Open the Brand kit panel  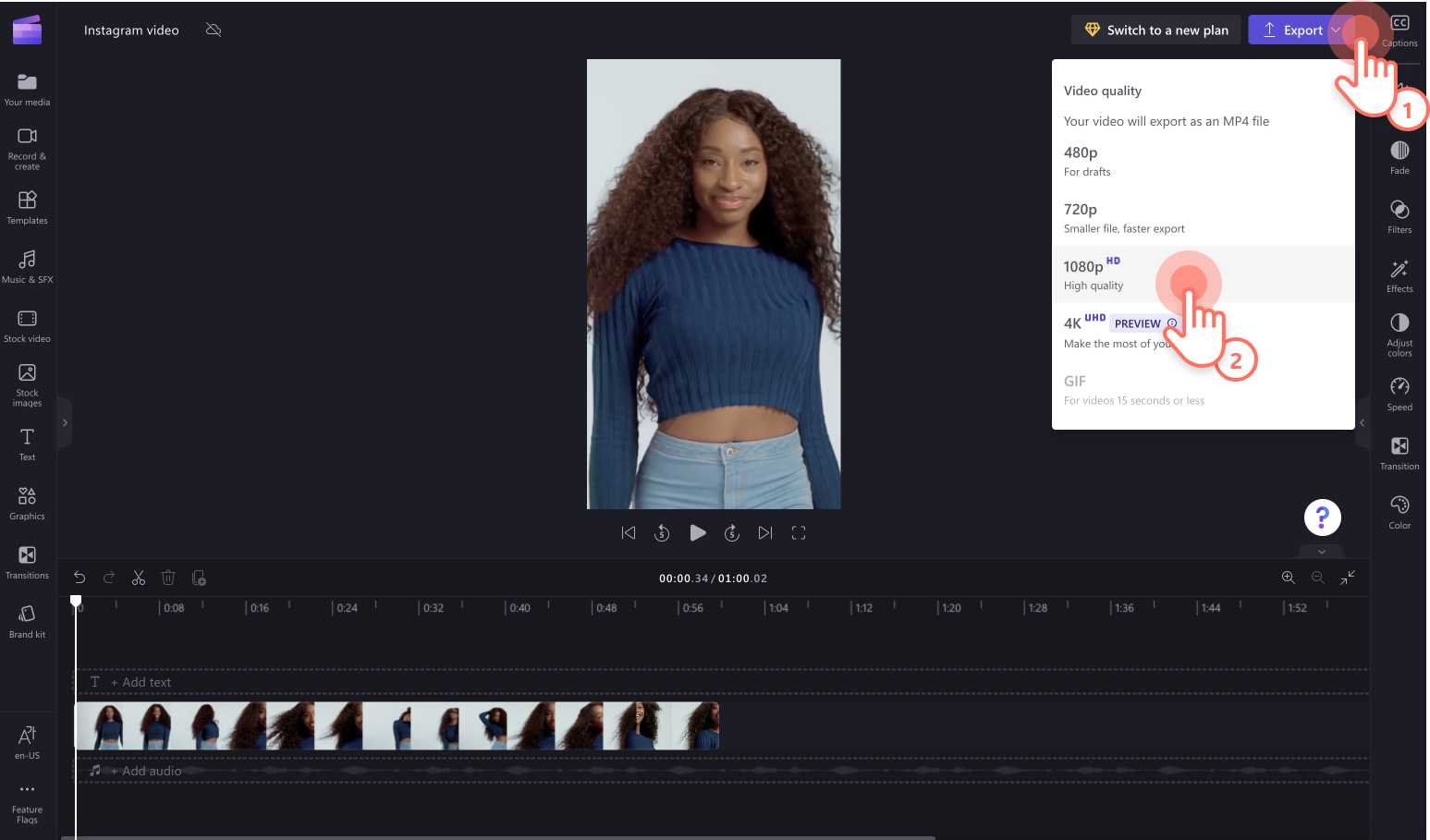point(27,620)
